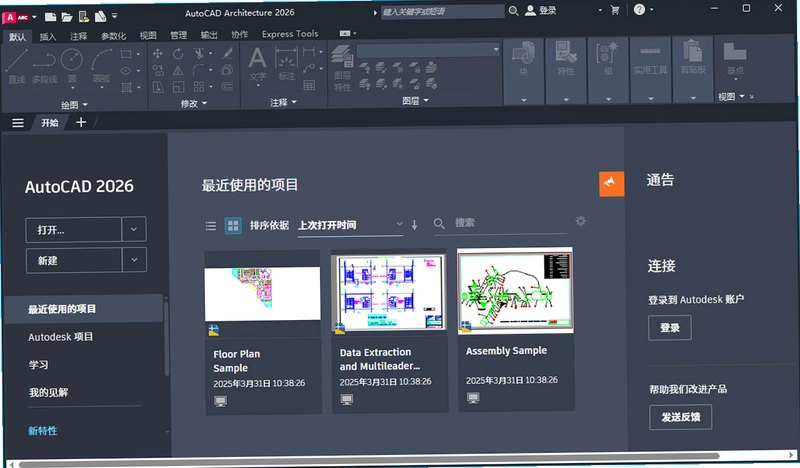Open the Assembly Sample thumbnail
Image resolution: width=800 pixels, height=468 pixels.
coord(515,290)
